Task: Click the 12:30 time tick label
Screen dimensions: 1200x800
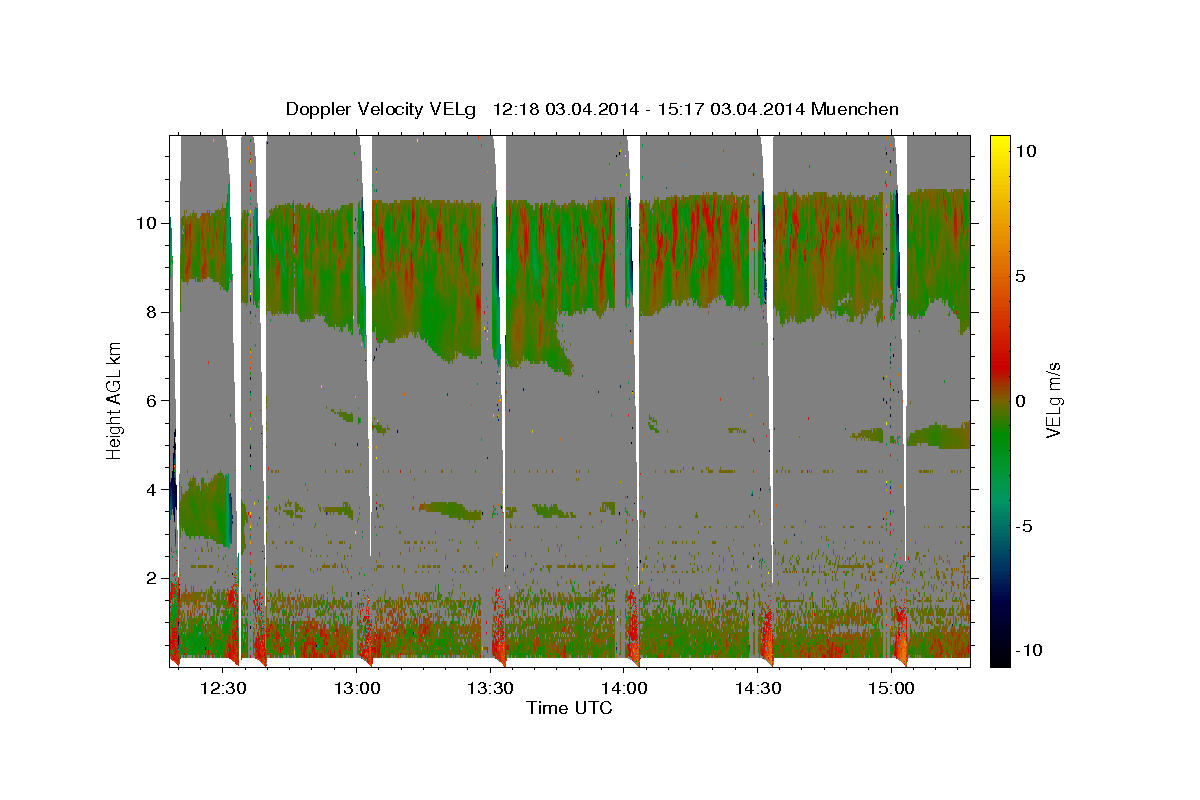Action: 222,688
